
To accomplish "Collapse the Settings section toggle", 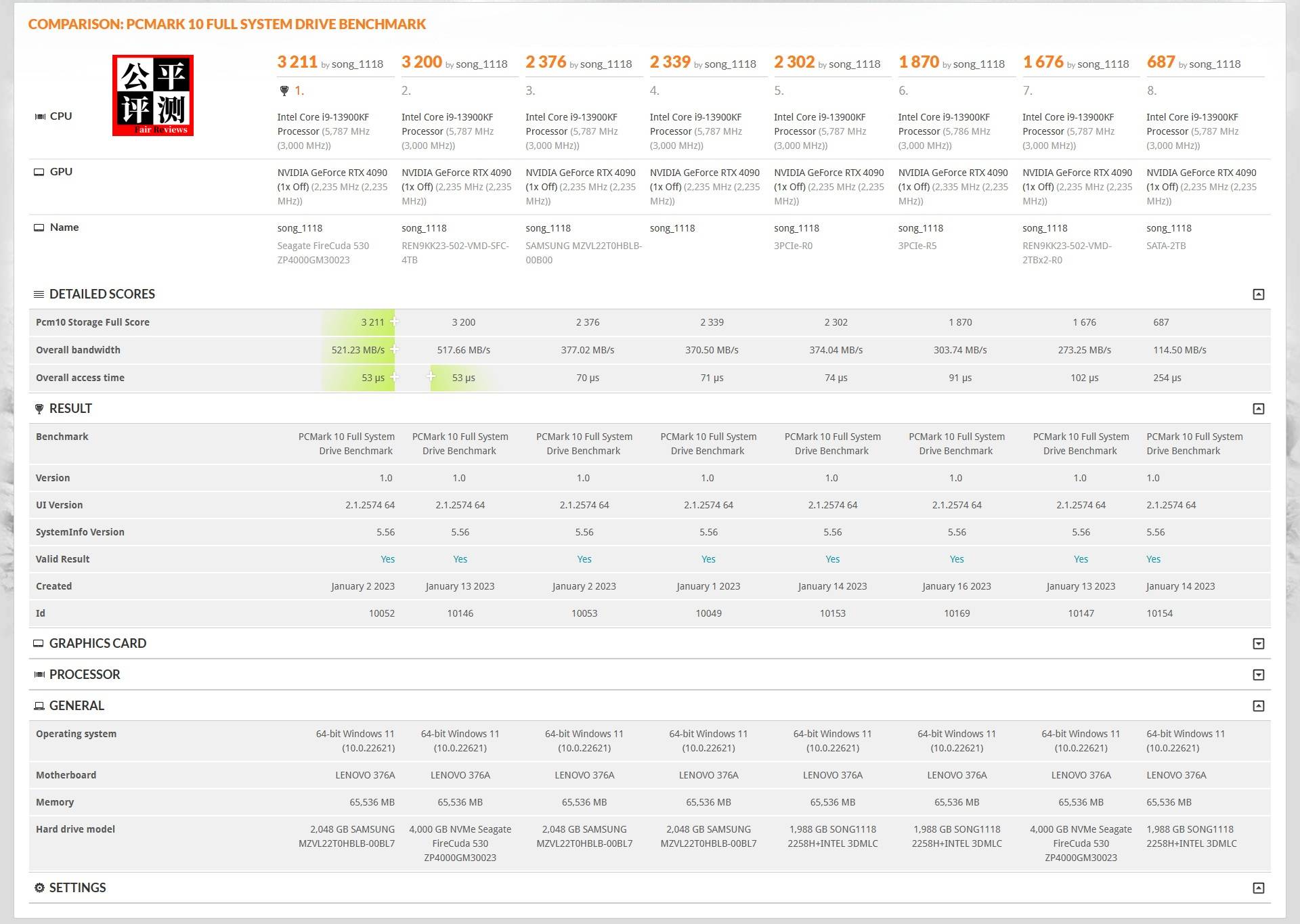I will click(x=1258, y=888).
